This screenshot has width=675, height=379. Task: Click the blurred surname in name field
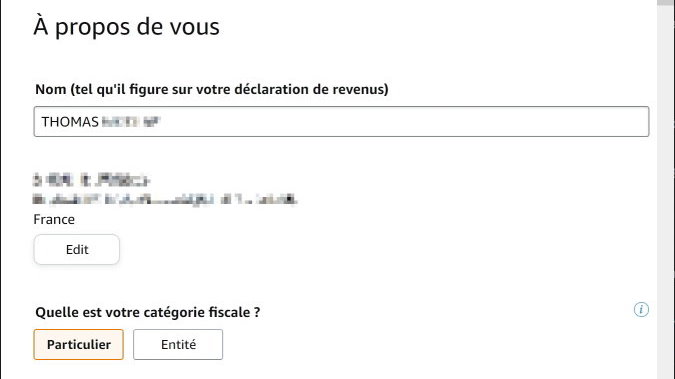131,122
